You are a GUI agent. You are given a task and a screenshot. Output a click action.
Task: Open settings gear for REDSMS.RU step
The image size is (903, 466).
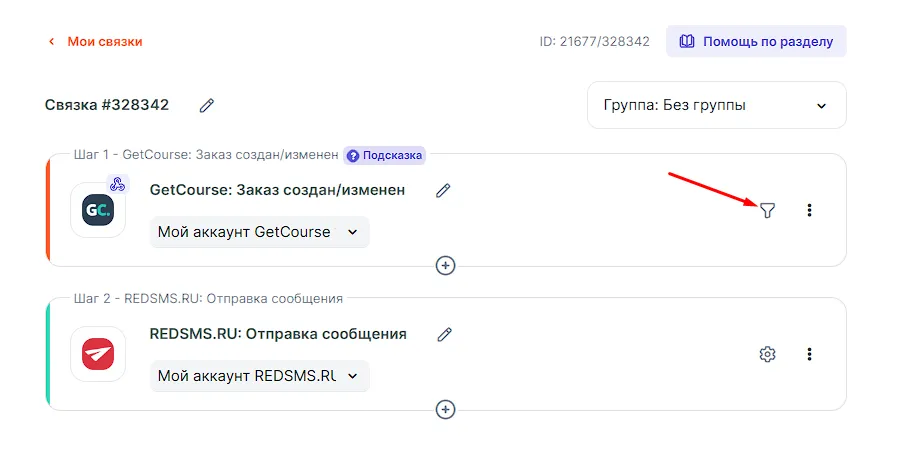pos(767,354)
